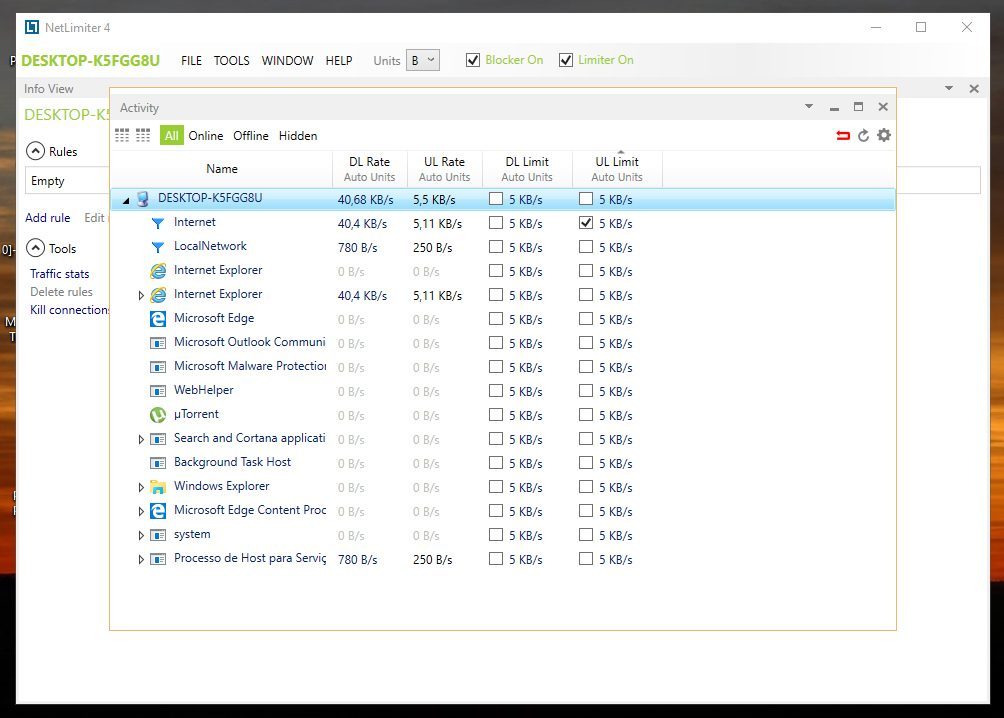This screenshot has width=1004, height=718.
Task: Click Kill connections link
Action: click(69, 309)
